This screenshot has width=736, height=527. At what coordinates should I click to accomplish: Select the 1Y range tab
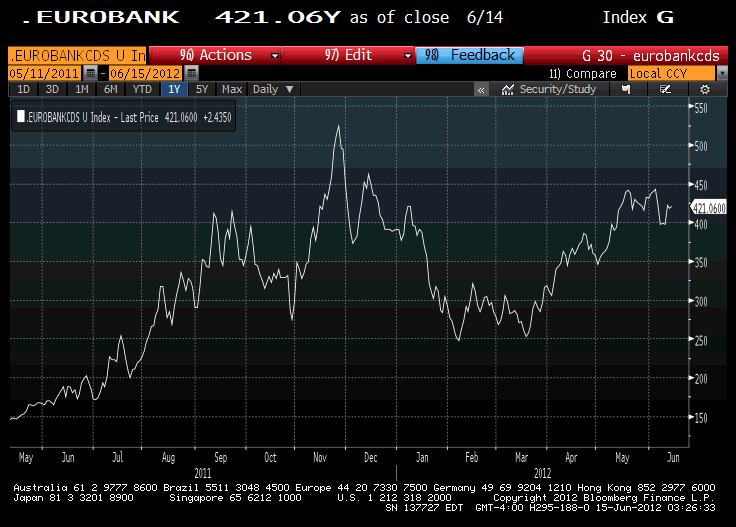174,89
